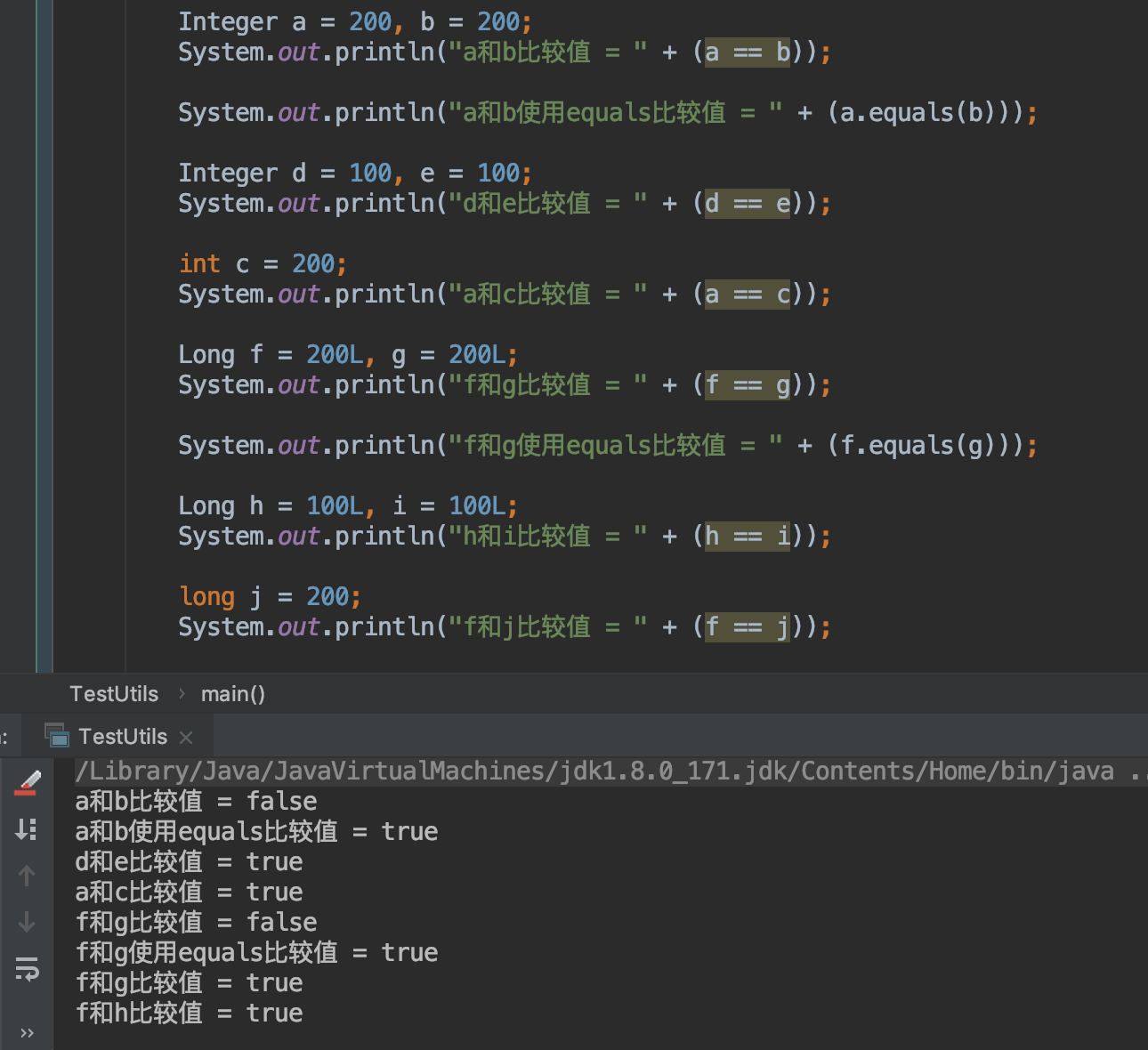Viewport: 1148px width, 1050px height.
Task: Click the scroll to end icon
Action: (27, 829)
